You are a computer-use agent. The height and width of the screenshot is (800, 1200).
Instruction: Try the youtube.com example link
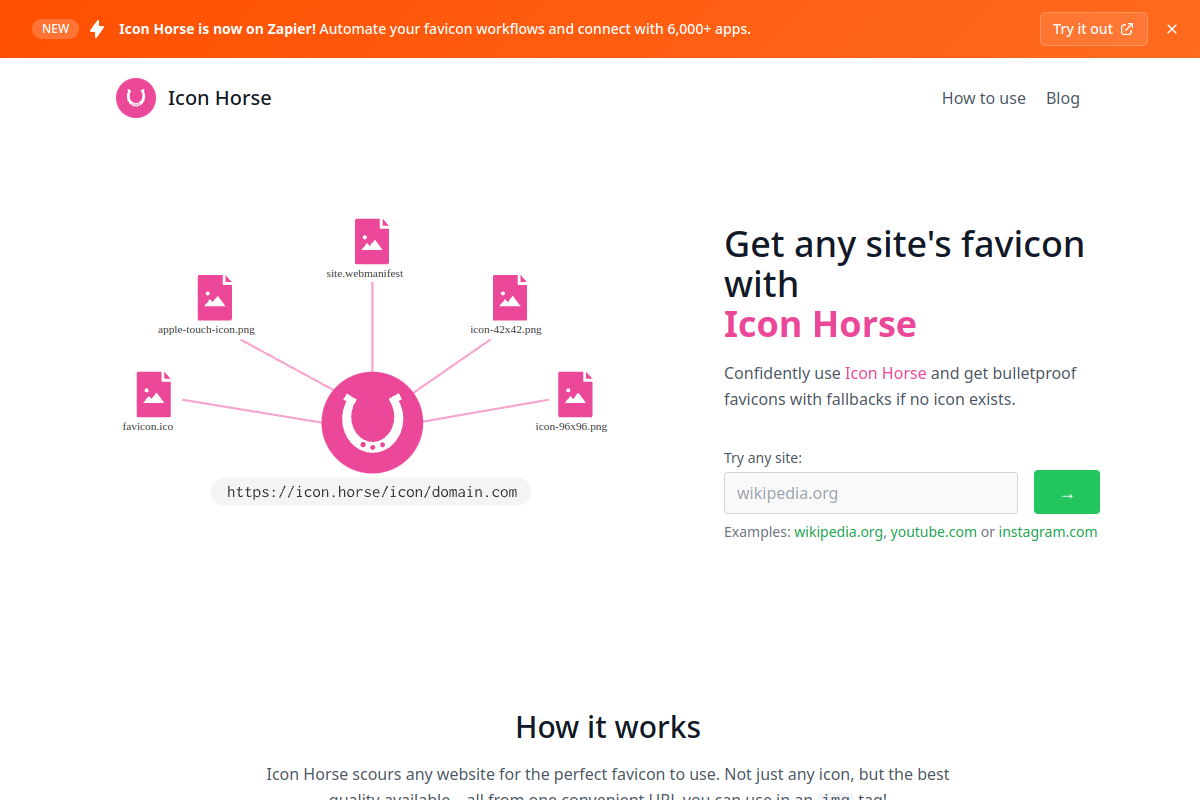(x=934, y=532)
